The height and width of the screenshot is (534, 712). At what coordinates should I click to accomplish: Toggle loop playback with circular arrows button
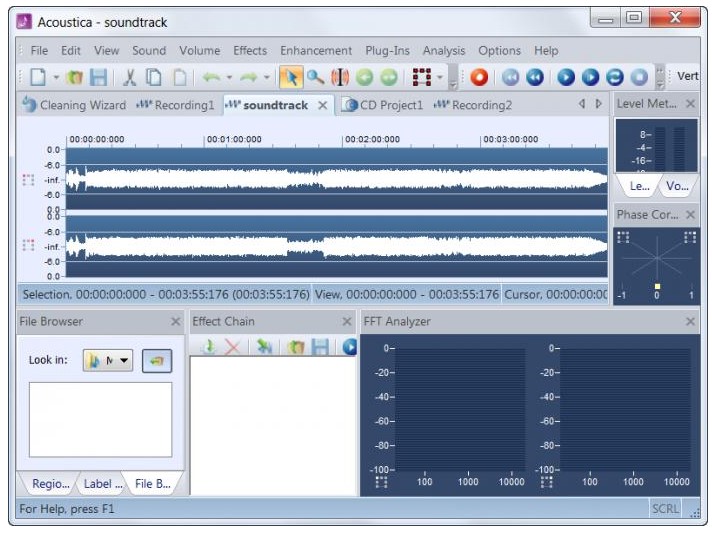pyautogui.click(x=615, y=77)
